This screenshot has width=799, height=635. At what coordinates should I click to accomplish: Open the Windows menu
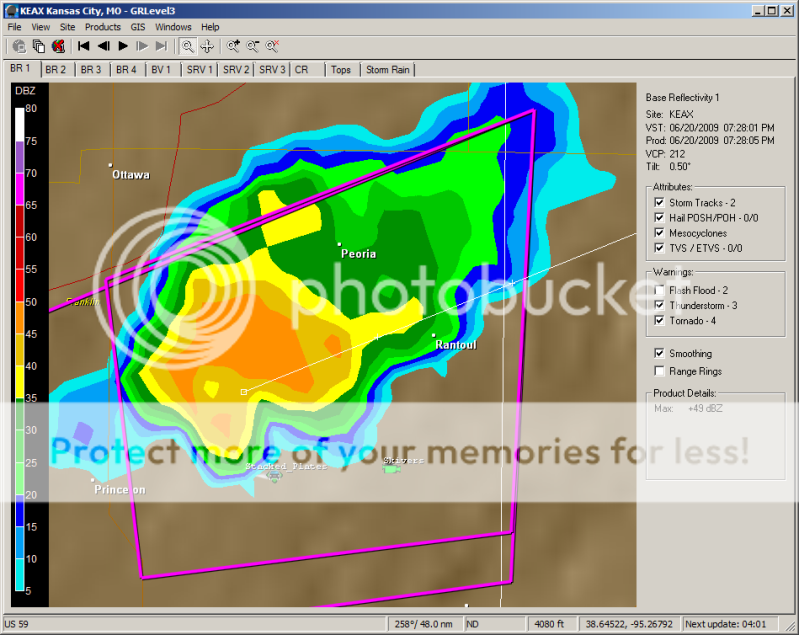[x=173, y=27]
